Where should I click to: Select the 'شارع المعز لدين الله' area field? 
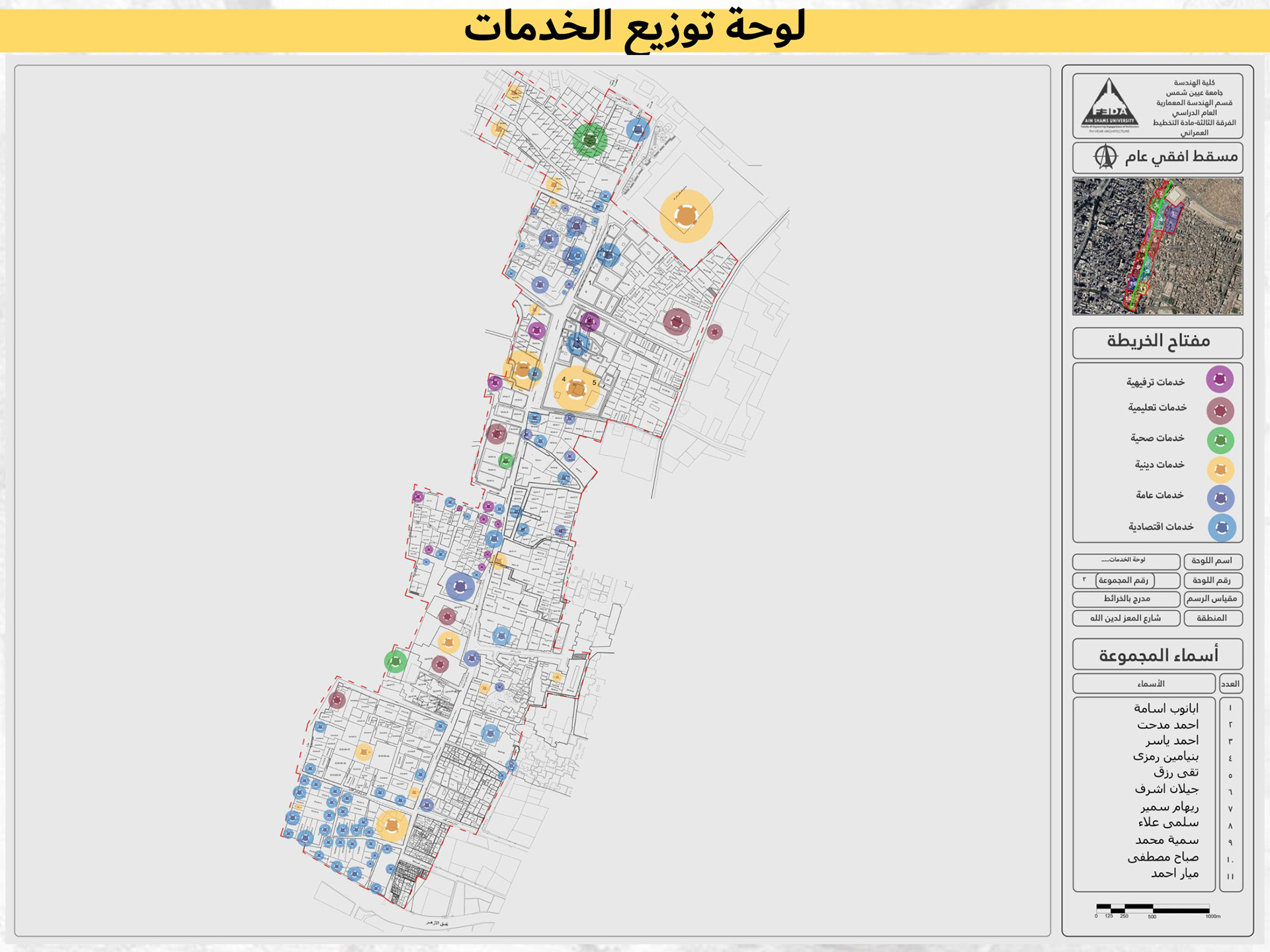(1125, 618)
